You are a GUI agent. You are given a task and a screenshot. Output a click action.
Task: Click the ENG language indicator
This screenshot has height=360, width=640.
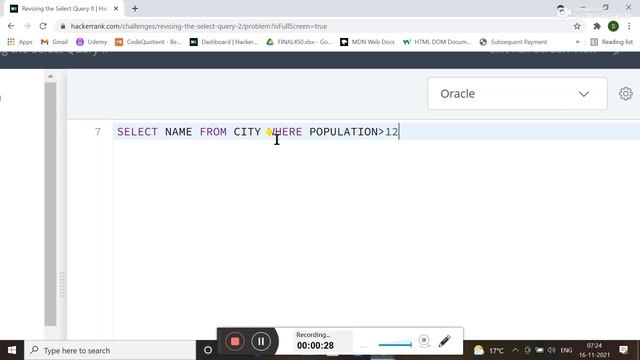pyautogui.click(x=566, y=350)
